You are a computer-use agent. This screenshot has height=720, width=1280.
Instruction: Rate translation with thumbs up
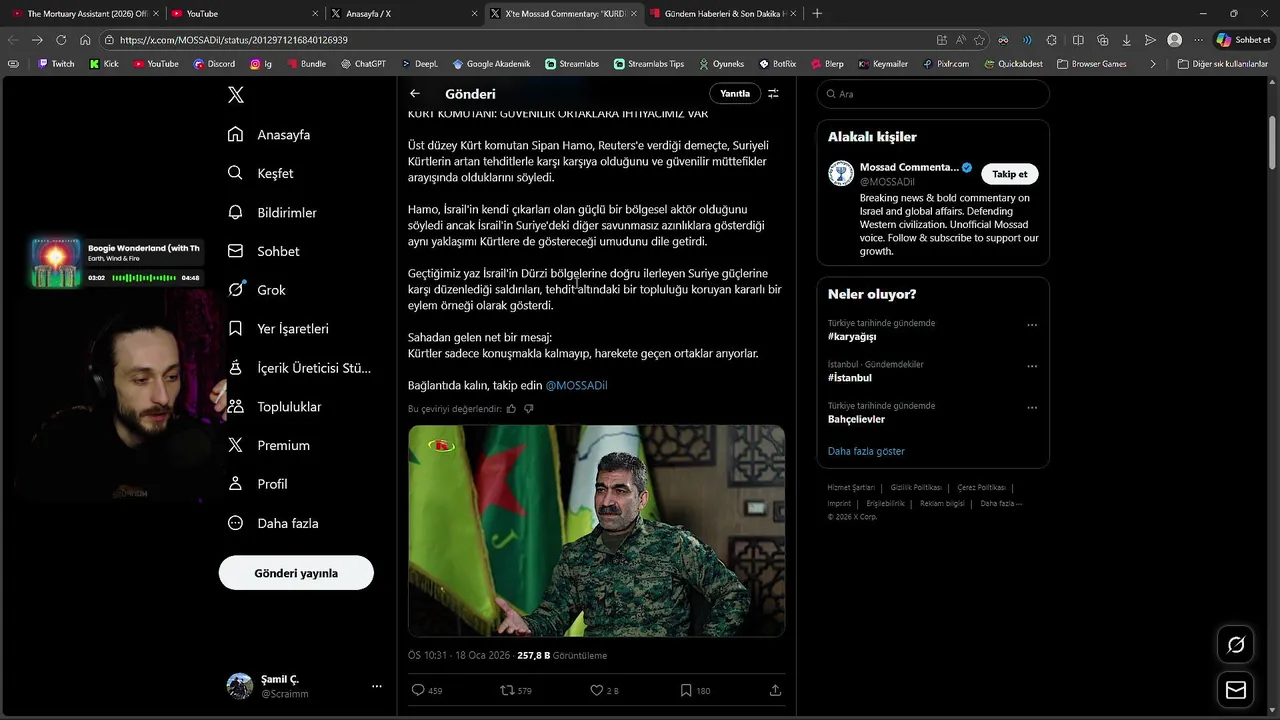tap(511, 409)
